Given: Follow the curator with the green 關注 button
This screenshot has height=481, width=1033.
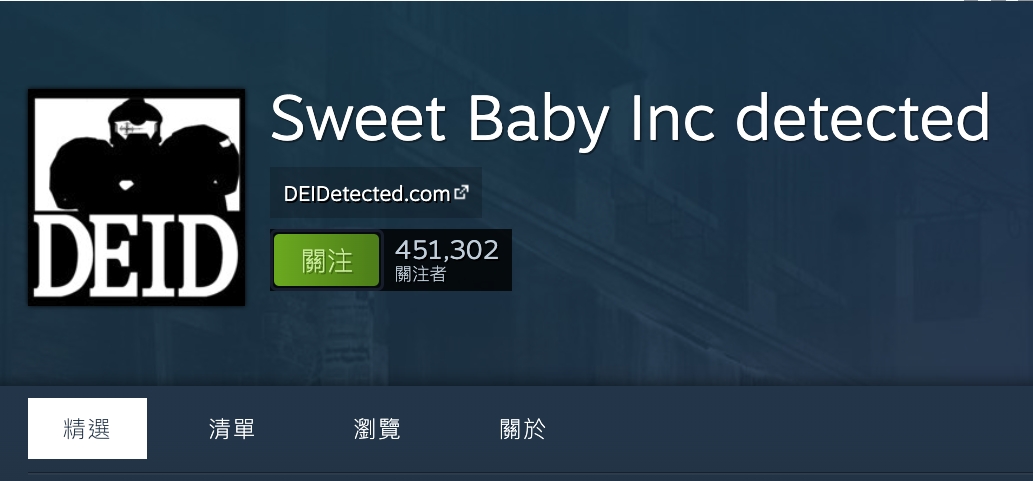Looking at the screenshot, I should click(x=326, y=260).
